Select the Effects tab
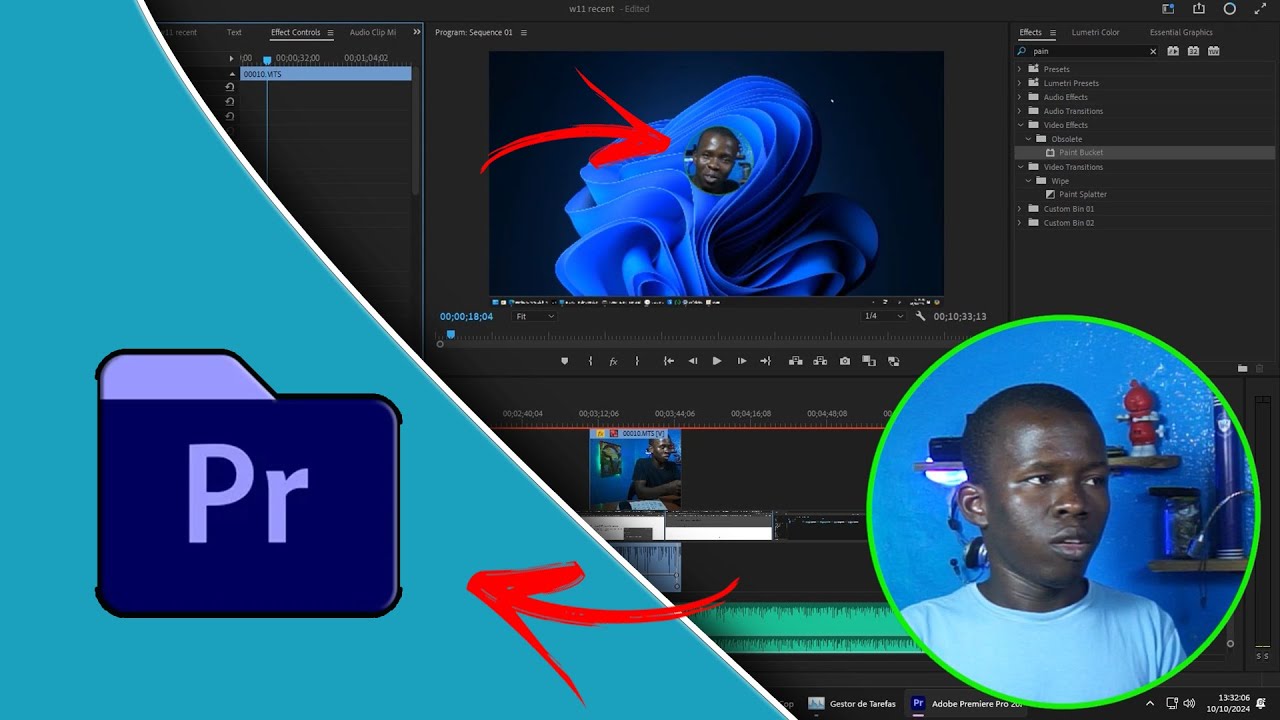1280x720 pixels. 1030,32
